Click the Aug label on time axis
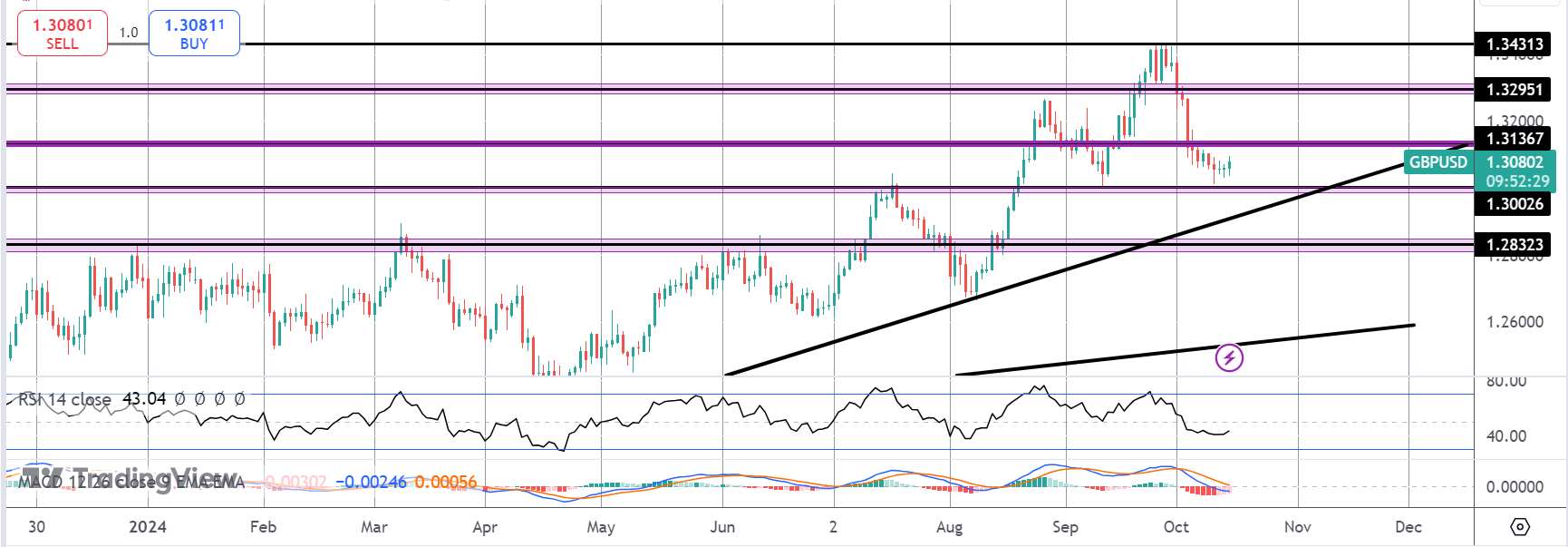 [949, 527]
